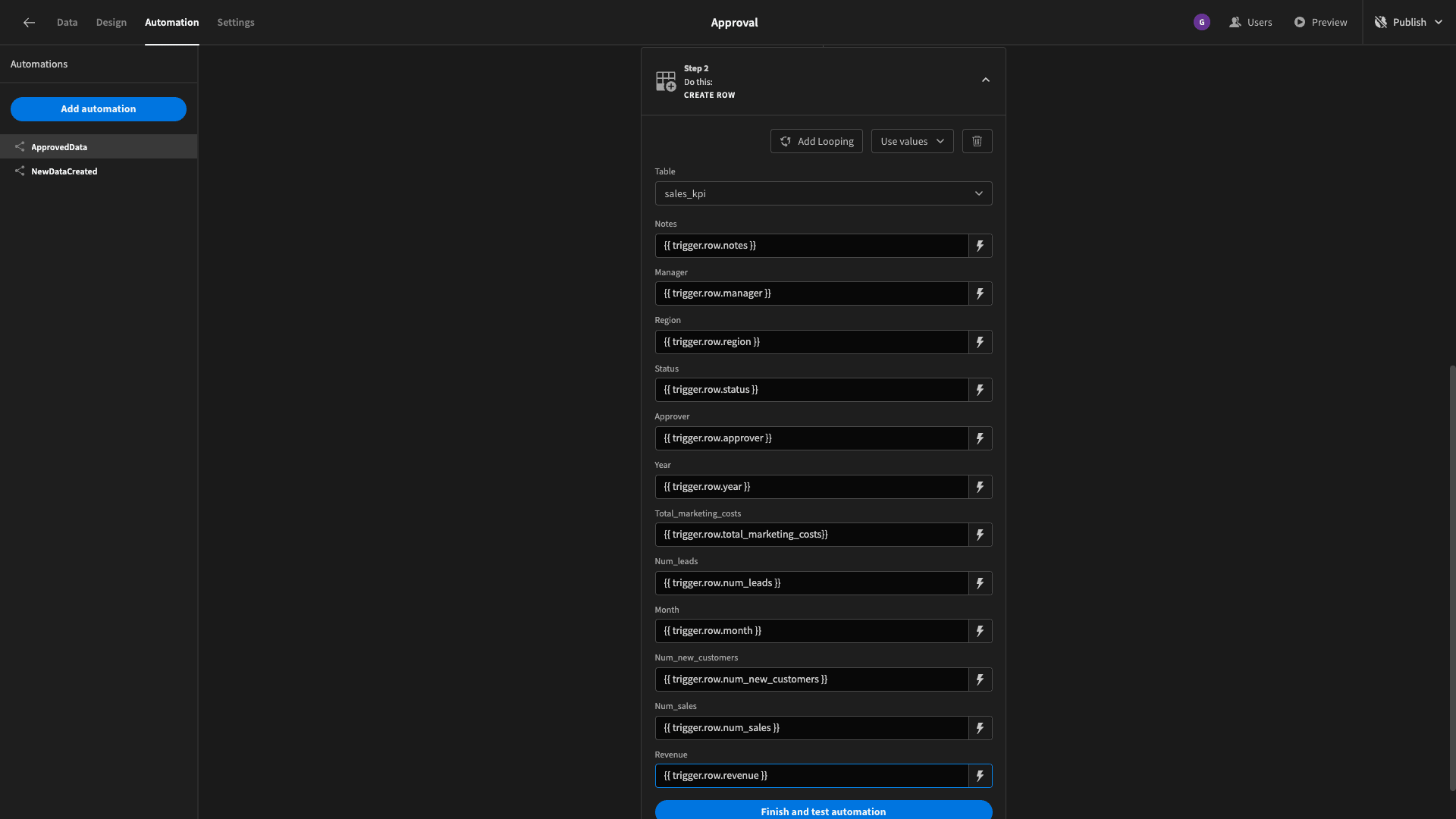This screenshot has width=1456, height=819.
Task: Click the vertical scrollbar thumb
Action: click(x=1451, y=578)
